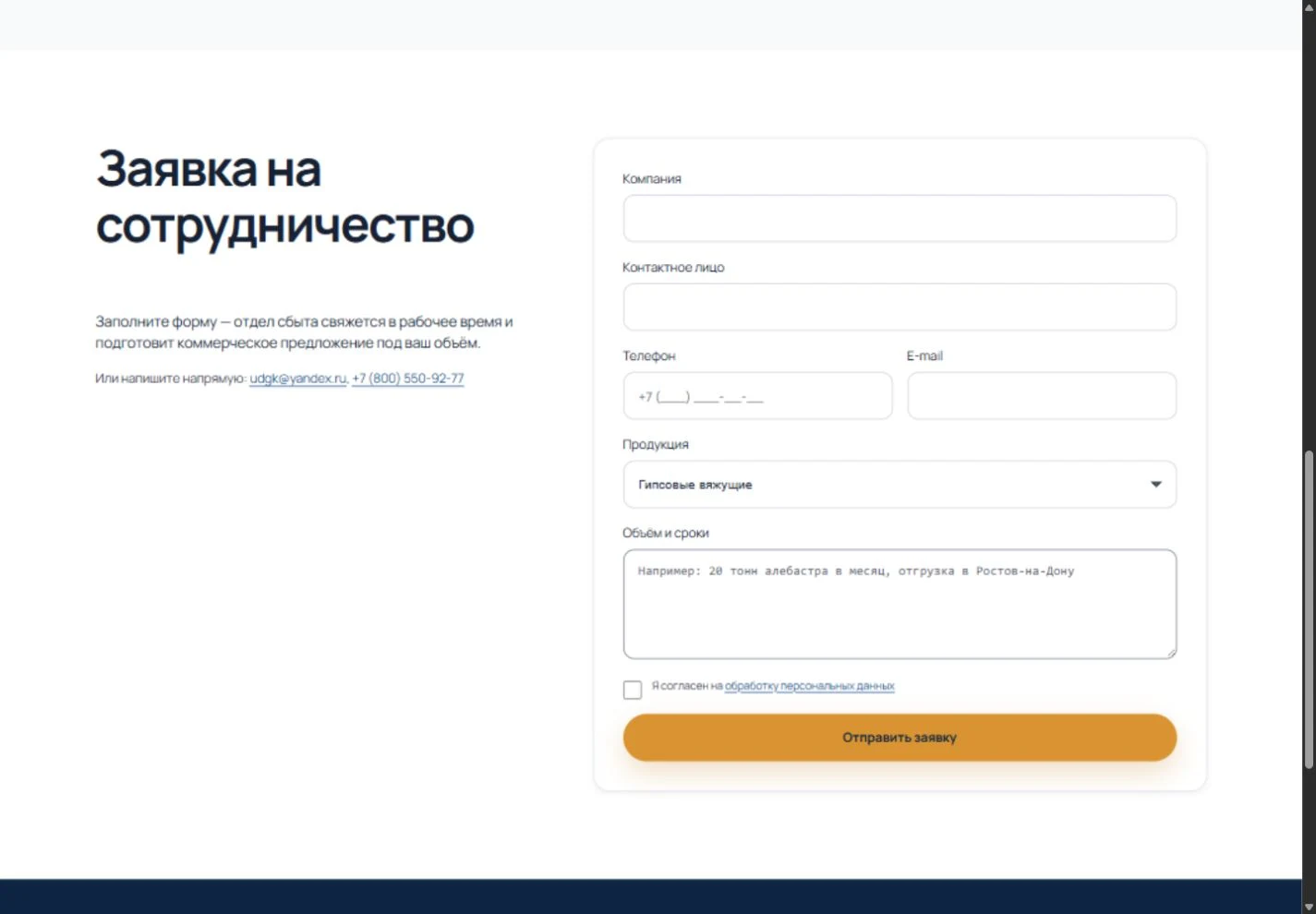The height and width of the screenshot is (914, 1316).
Task: Open the Продукция dropdown
Action: point(899,485)
